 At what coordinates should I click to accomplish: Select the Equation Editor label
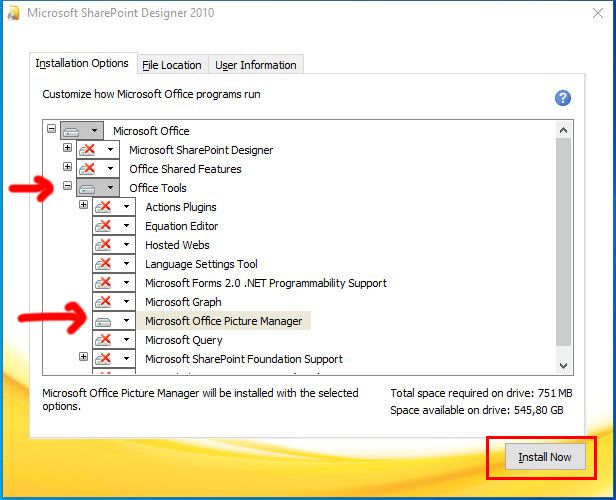point(182,226)
